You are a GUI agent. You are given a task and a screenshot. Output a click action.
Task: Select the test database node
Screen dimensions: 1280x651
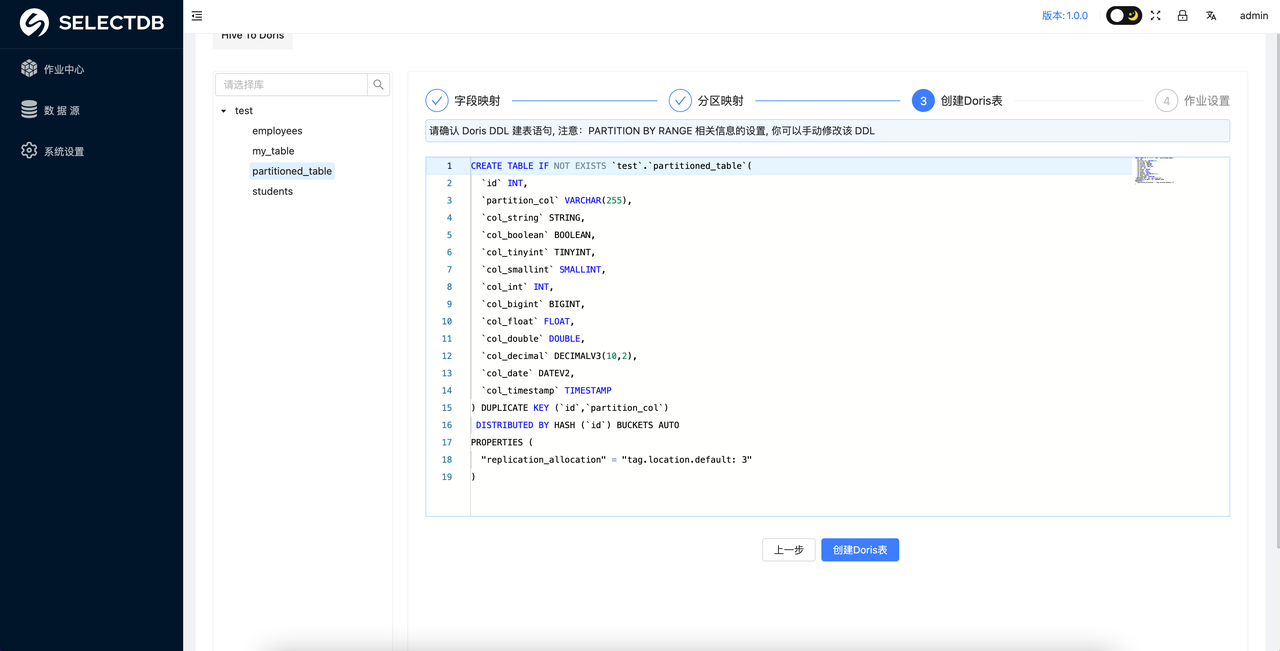point(244,111)
